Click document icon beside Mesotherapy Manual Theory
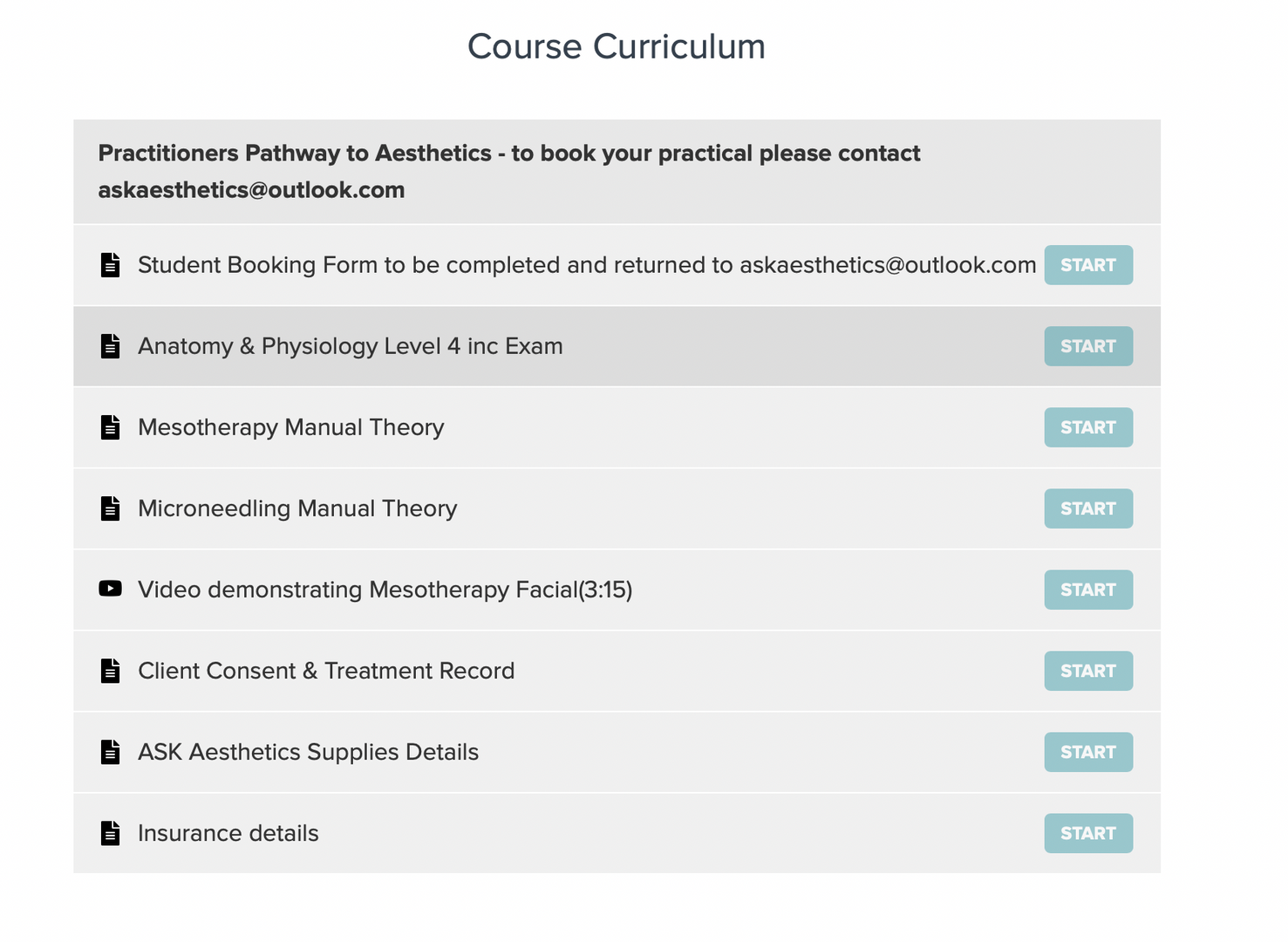This screenshot has width=1288, height=942. coord(111,427)
